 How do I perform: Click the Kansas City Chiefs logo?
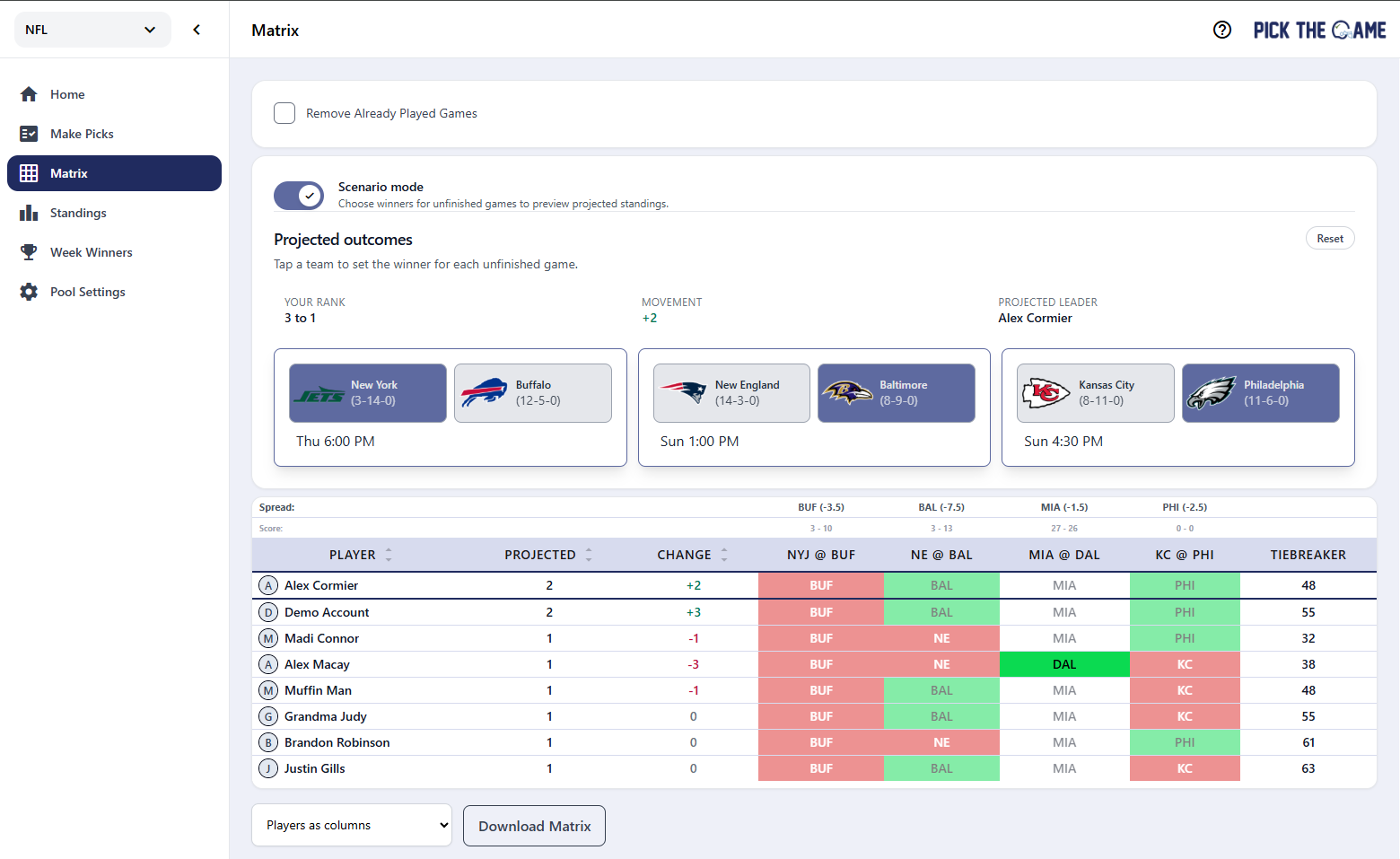(x=1046, y=393)
